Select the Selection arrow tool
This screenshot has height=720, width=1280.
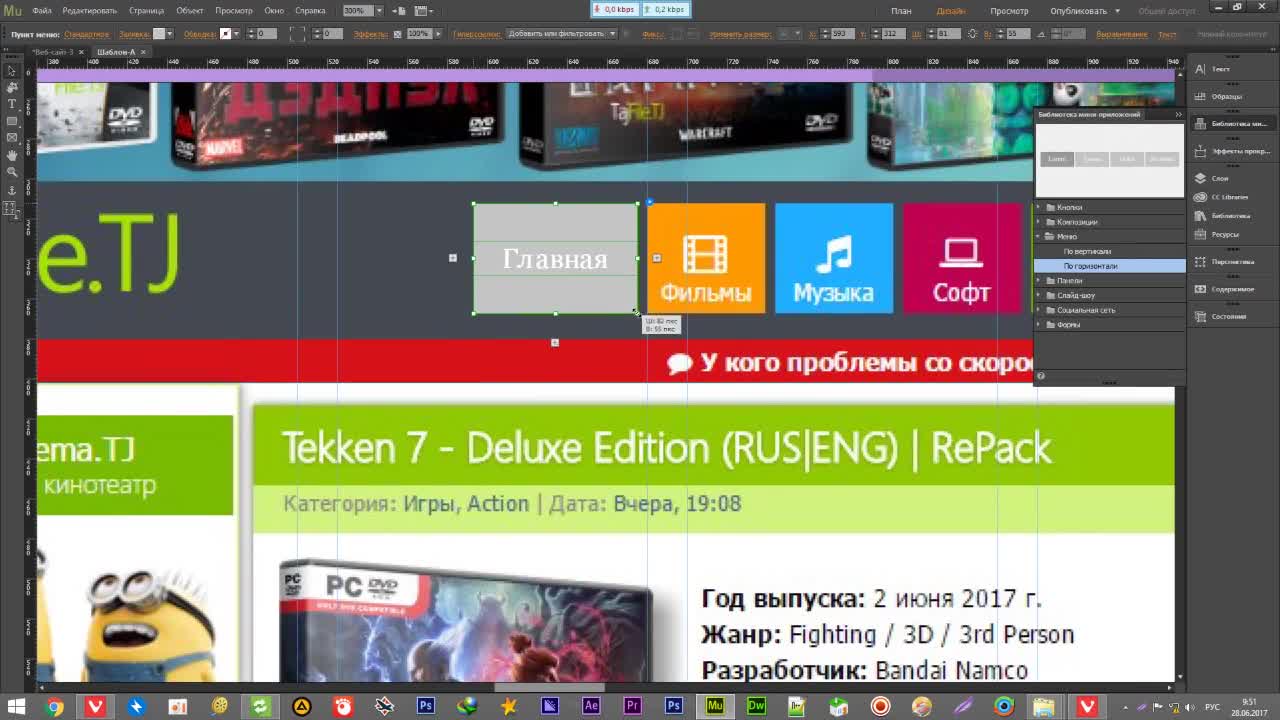pos(11,71)
